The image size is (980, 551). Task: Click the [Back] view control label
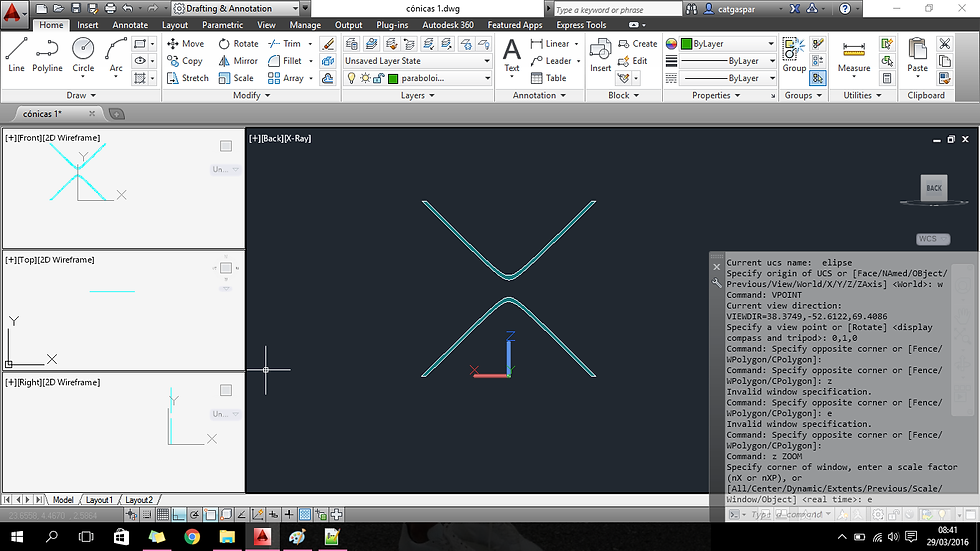(x=272, y=139)
